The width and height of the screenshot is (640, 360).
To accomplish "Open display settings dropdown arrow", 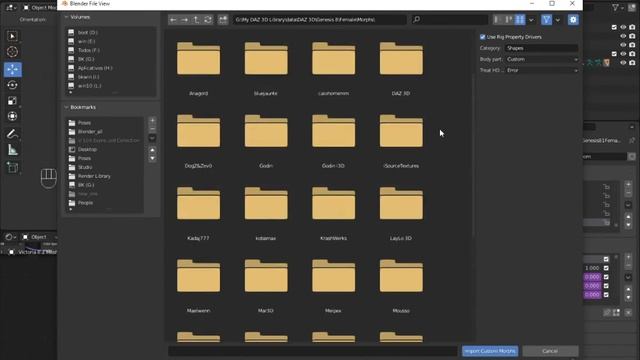I will tap(531, 20).
